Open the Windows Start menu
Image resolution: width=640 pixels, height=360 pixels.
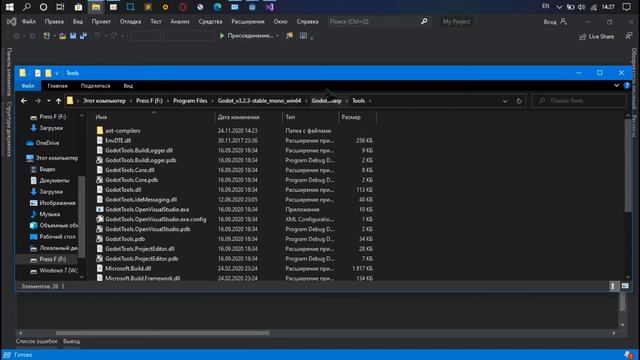click(9, 7)
